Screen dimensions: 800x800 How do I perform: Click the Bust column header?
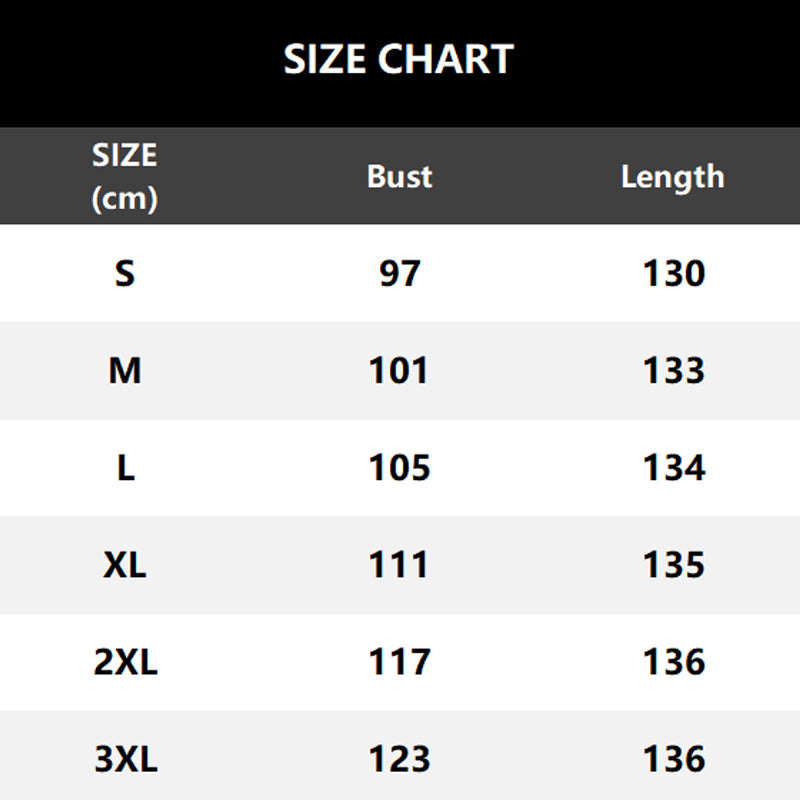click(x=399, y=177)
